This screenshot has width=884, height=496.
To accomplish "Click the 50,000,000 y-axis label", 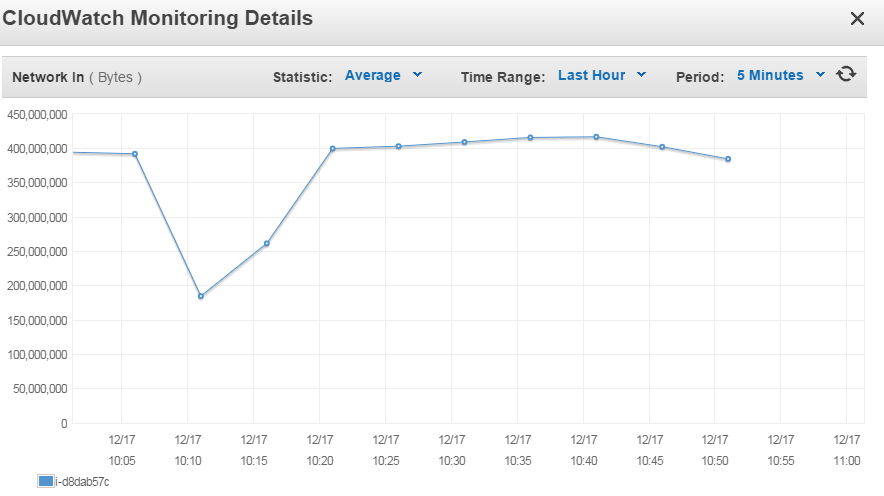I will [40, 389].
